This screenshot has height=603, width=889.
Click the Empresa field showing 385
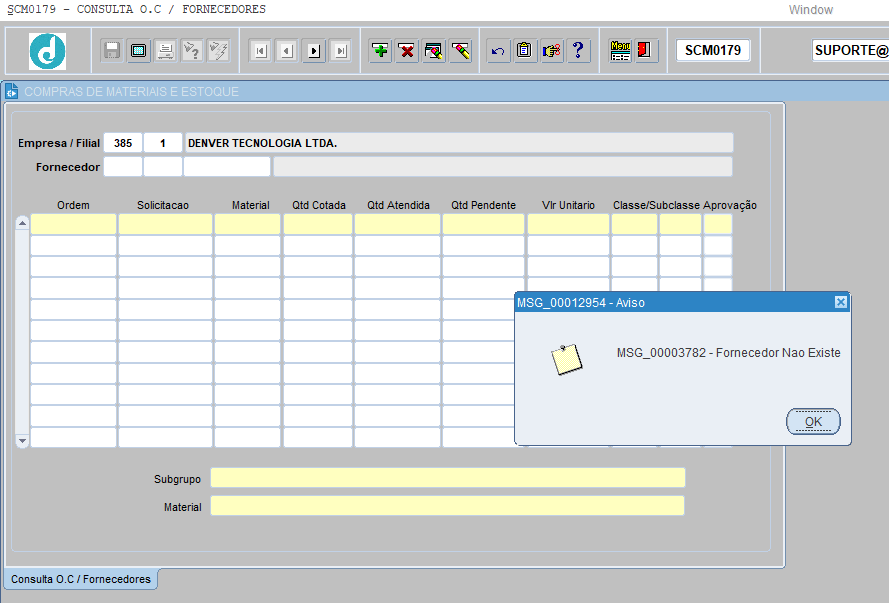coord(123,143)
